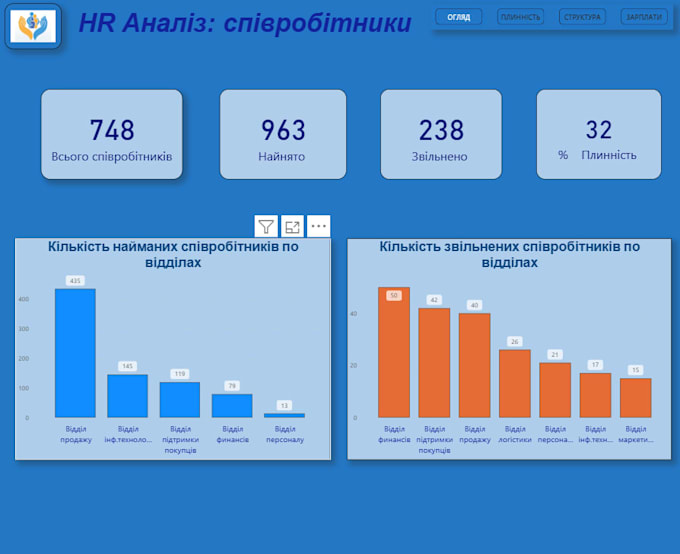Click the blue Відділ финансів bar

click(232, 406)
